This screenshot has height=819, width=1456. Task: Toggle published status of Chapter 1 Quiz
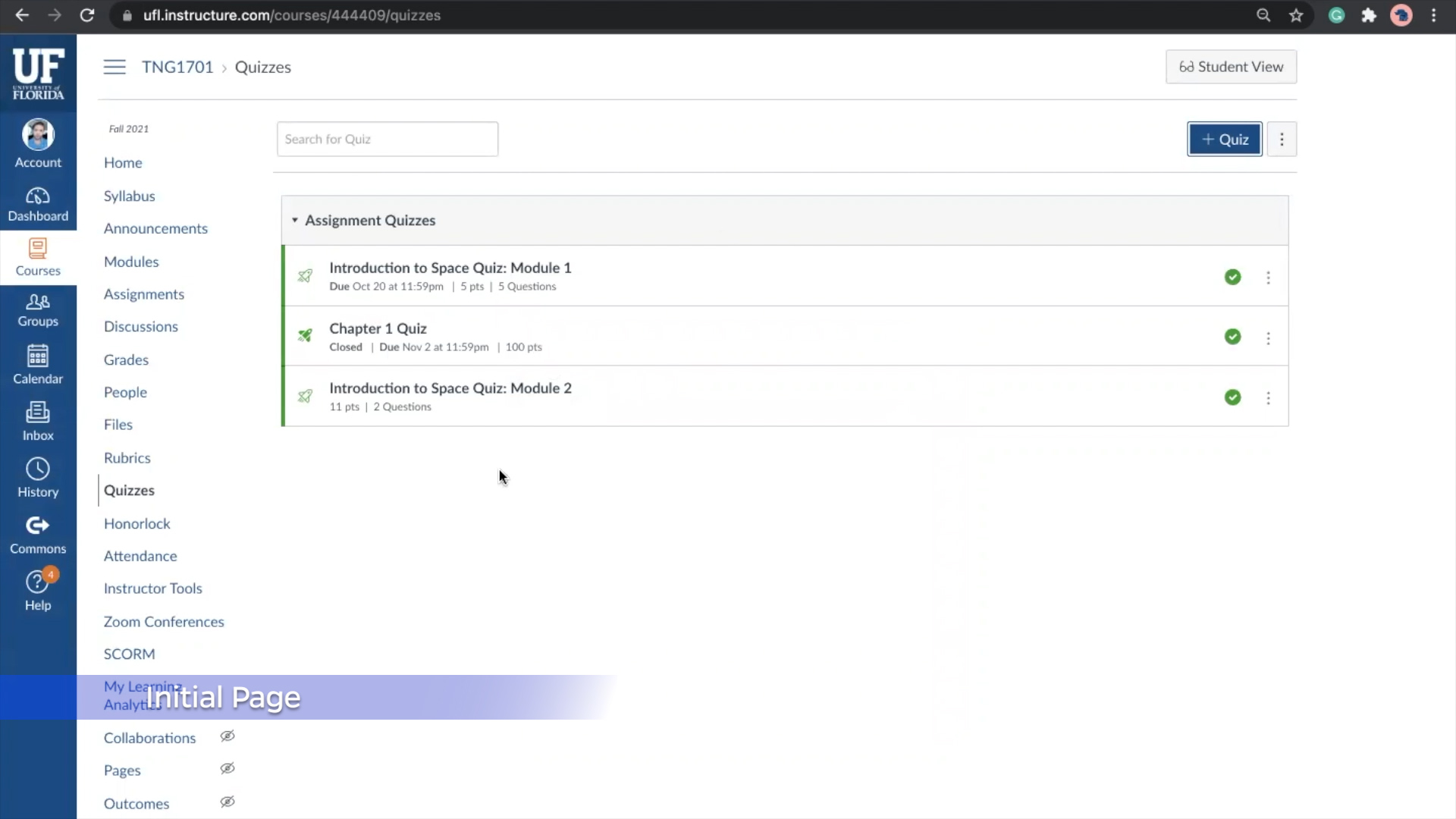(1232, 337)
